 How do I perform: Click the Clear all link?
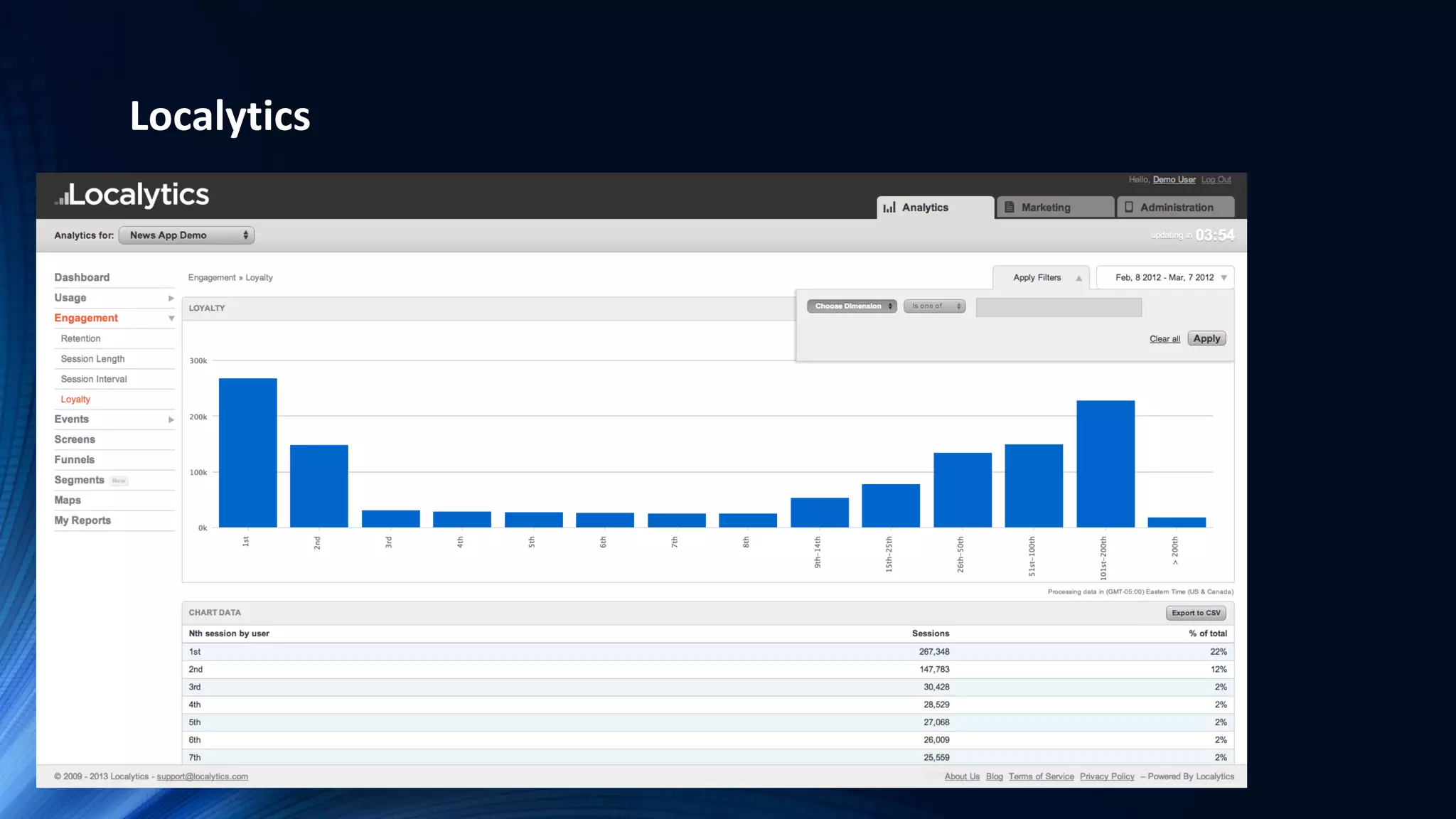(x=1165, y=339)
